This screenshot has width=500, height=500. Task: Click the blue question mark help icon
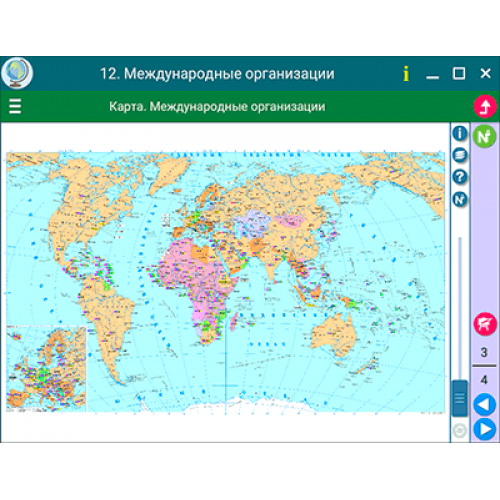[x=460, y=177]
